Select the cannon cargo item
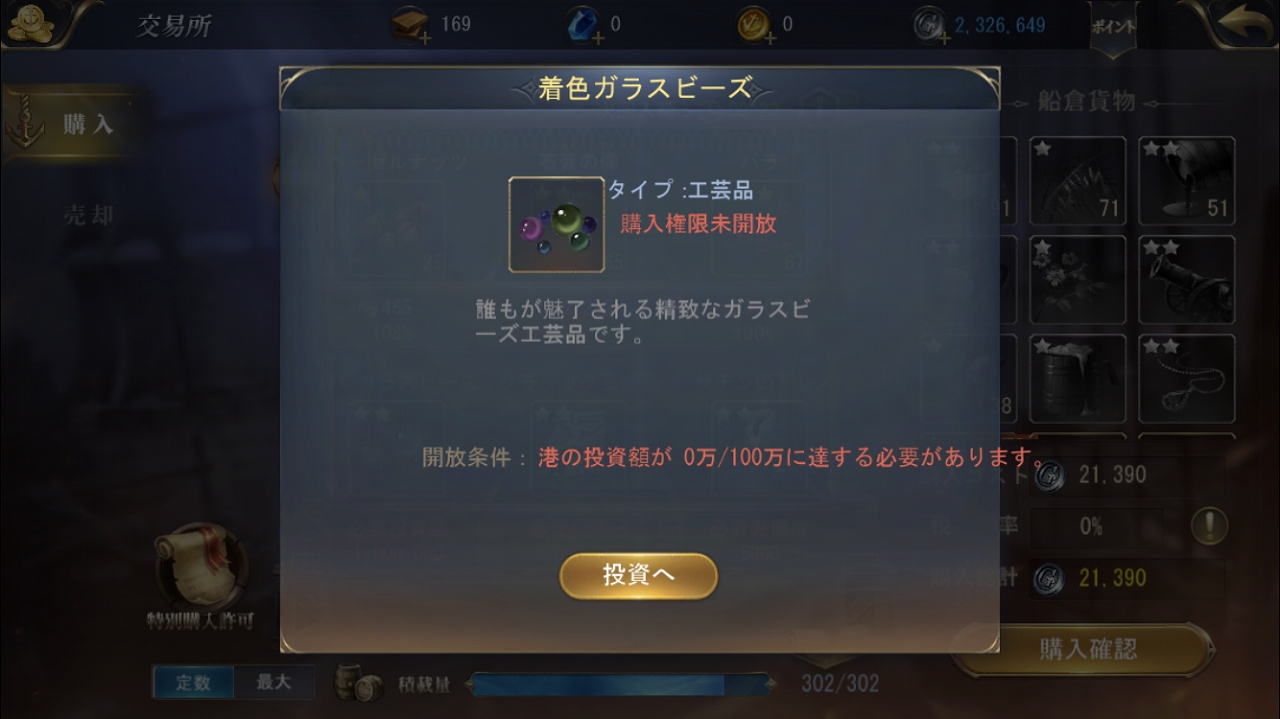The height and width of the screenshot is (719, 1280). (x=1186, y=279)
